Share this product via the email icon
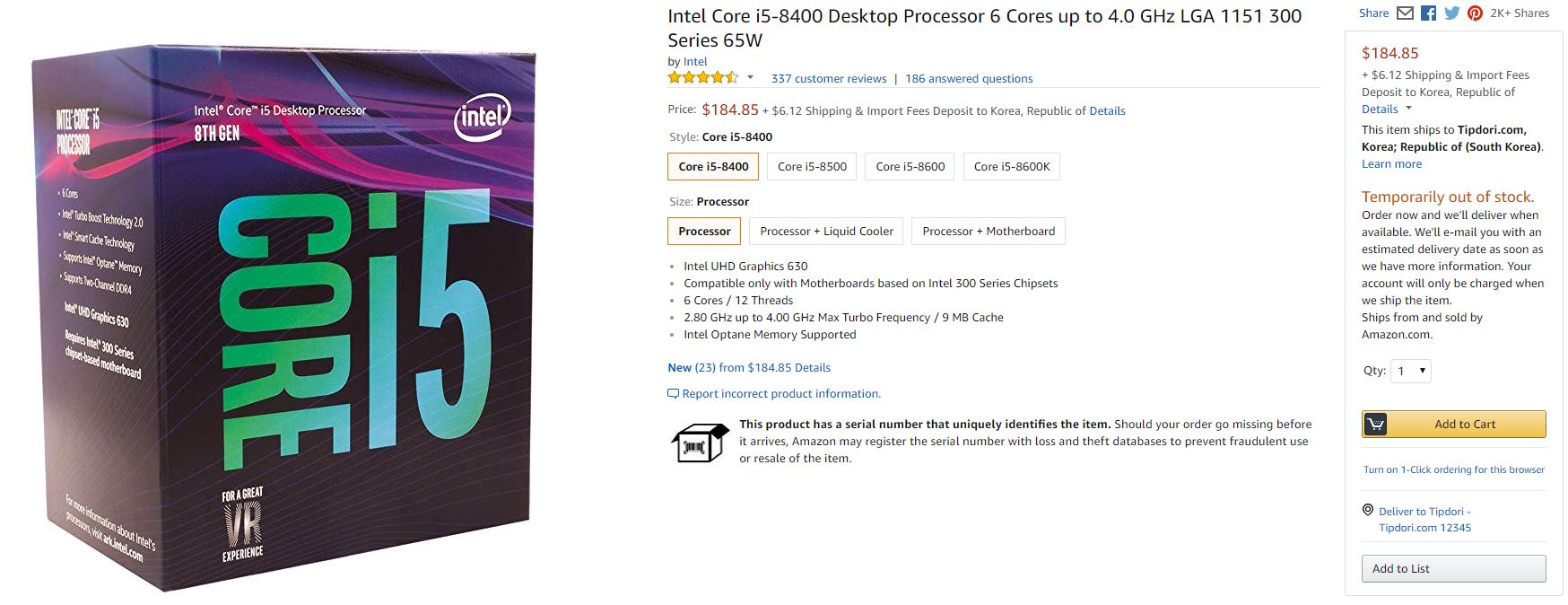 coord(1405,13)
